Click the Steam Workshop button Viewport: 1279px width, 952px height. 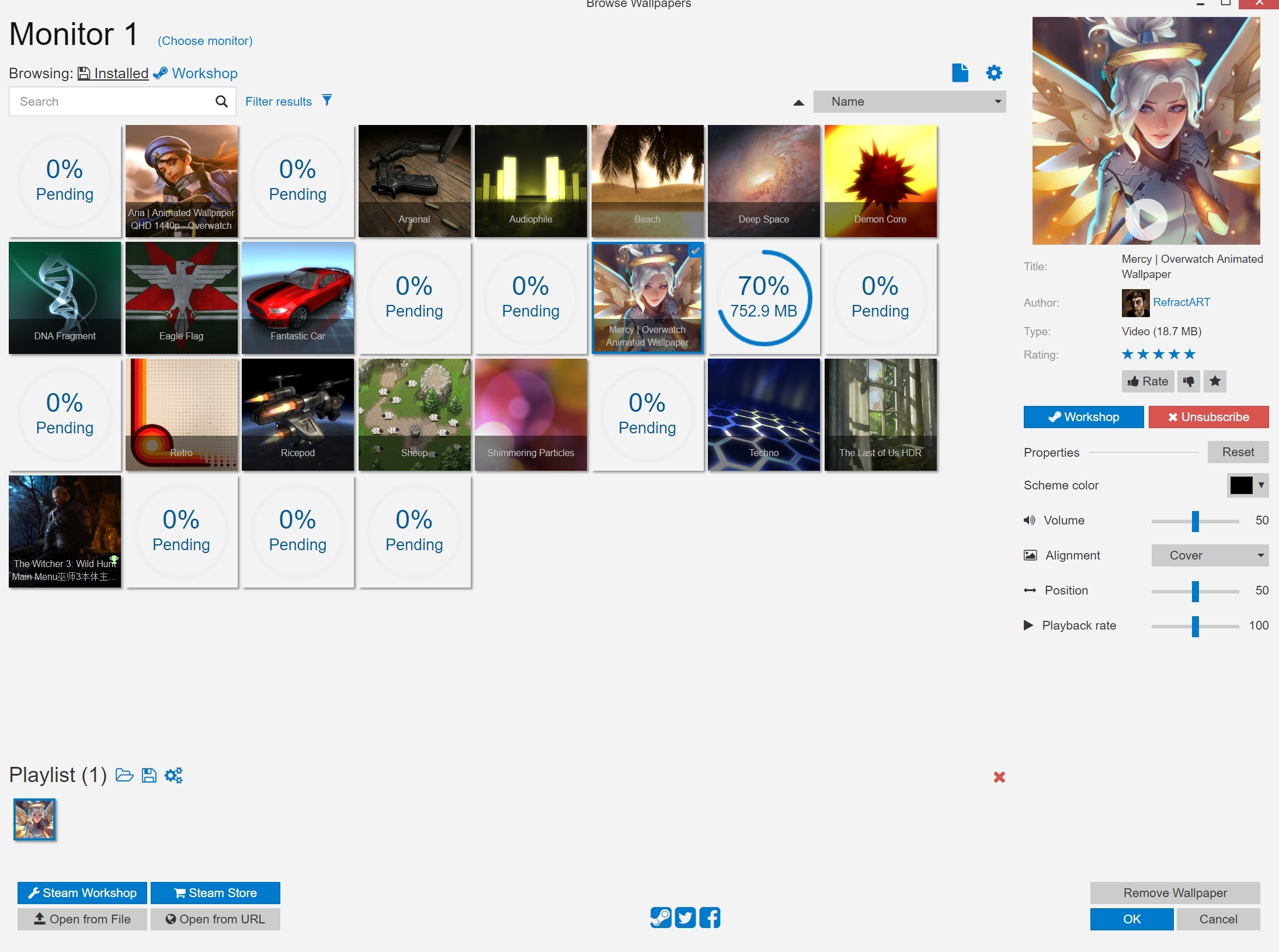82,893
